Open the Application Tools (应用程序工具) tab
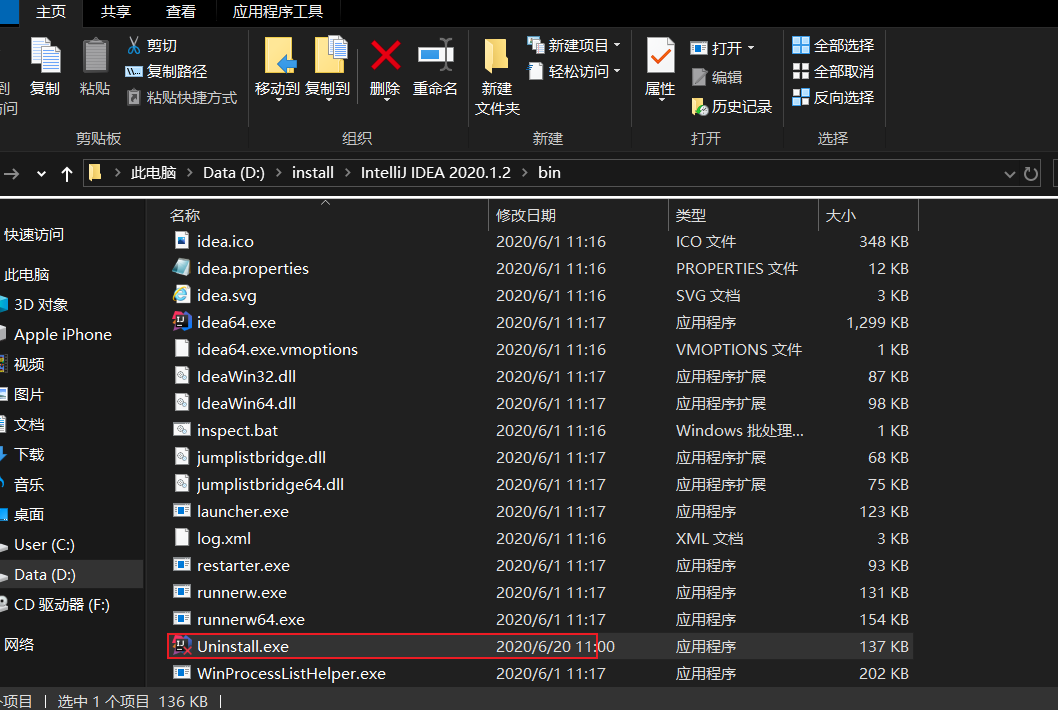1058x710 pixels. [x=278, y=12]
